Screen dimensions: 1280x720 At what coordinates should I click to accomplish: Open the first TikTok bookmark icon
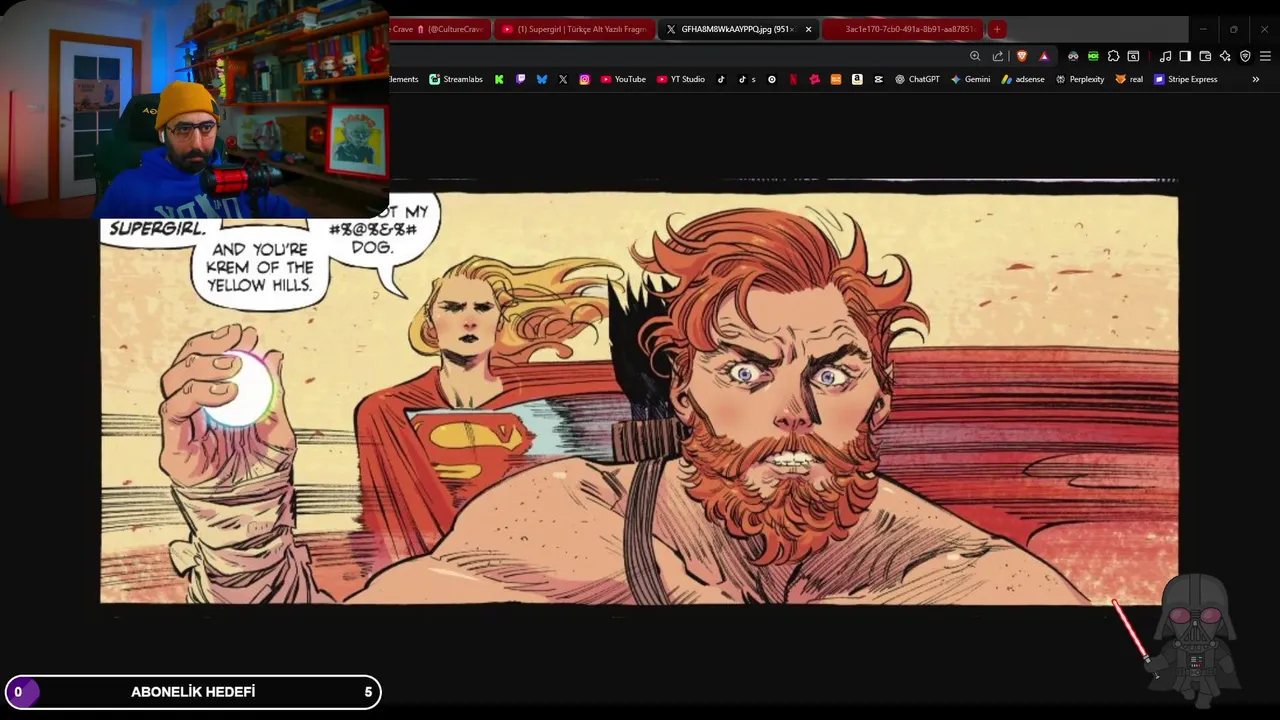721,79
